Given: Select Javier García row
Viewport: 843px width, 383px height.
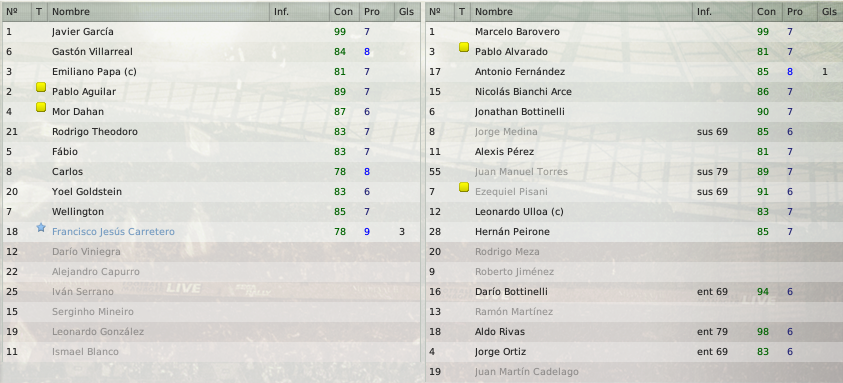Looking at the screenshot, I should point(211,32).
